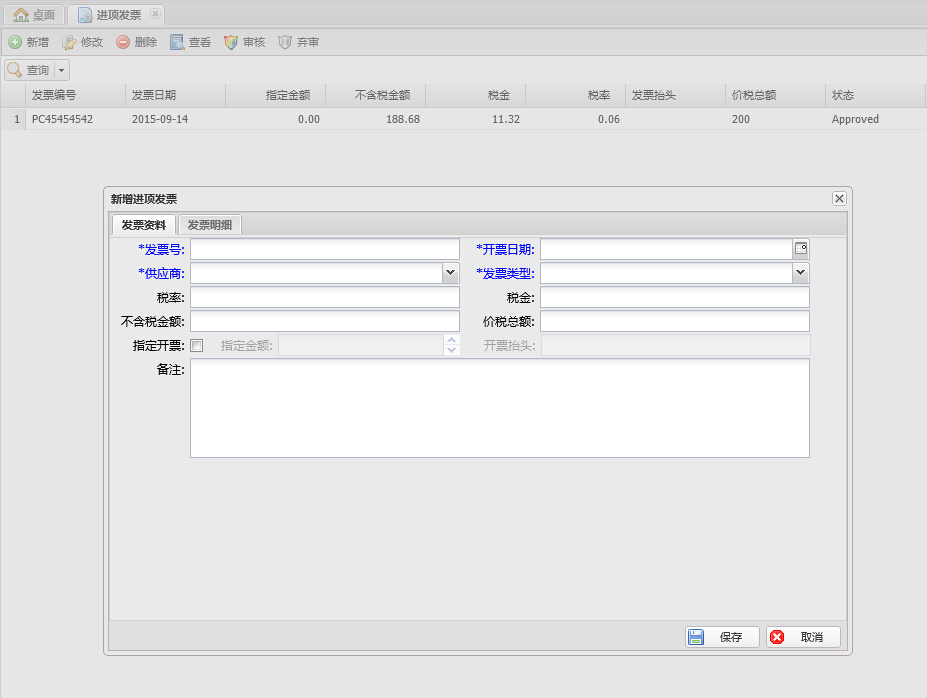Expand the 供应商 dropdown list
927x698 pixels.
pyautogui.click(x=450, y=273)
